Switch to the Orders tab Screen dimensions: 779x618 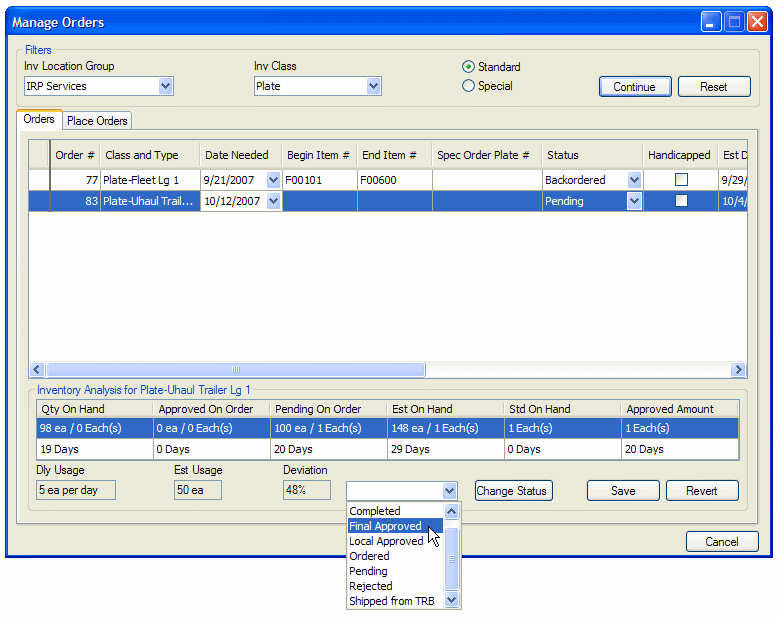click(x=39, y=119)
